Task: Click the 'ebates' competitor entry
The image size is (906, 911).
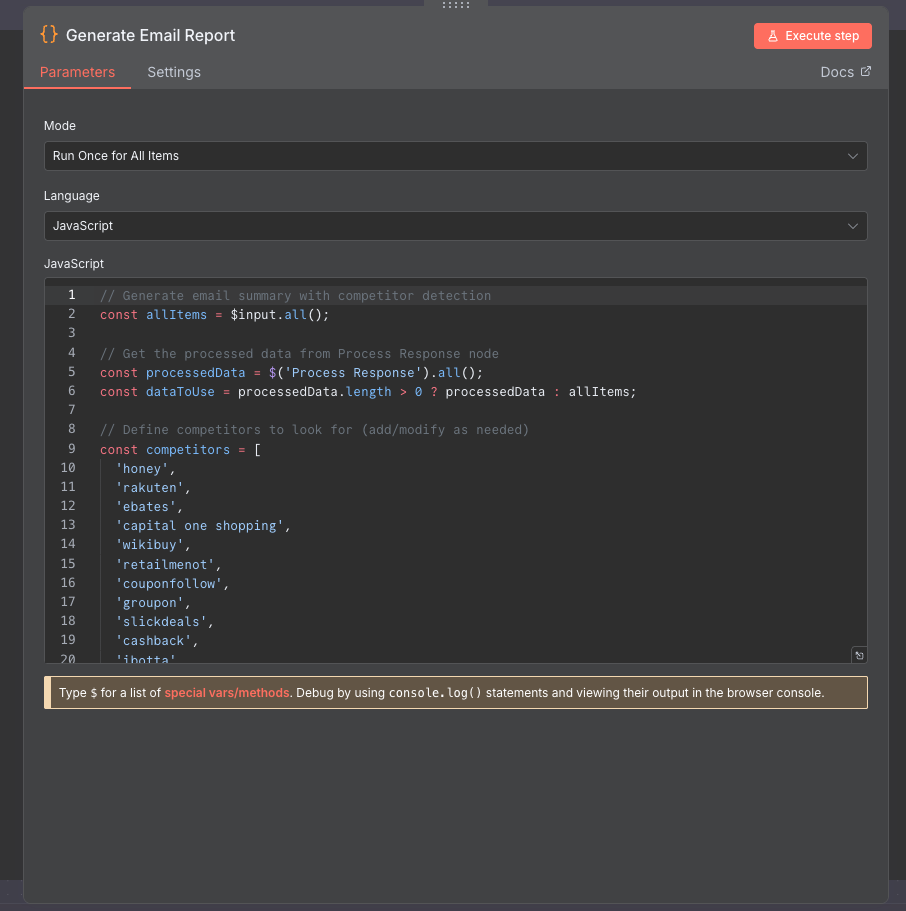Action: pyautogui.click(x=149, y=507)
